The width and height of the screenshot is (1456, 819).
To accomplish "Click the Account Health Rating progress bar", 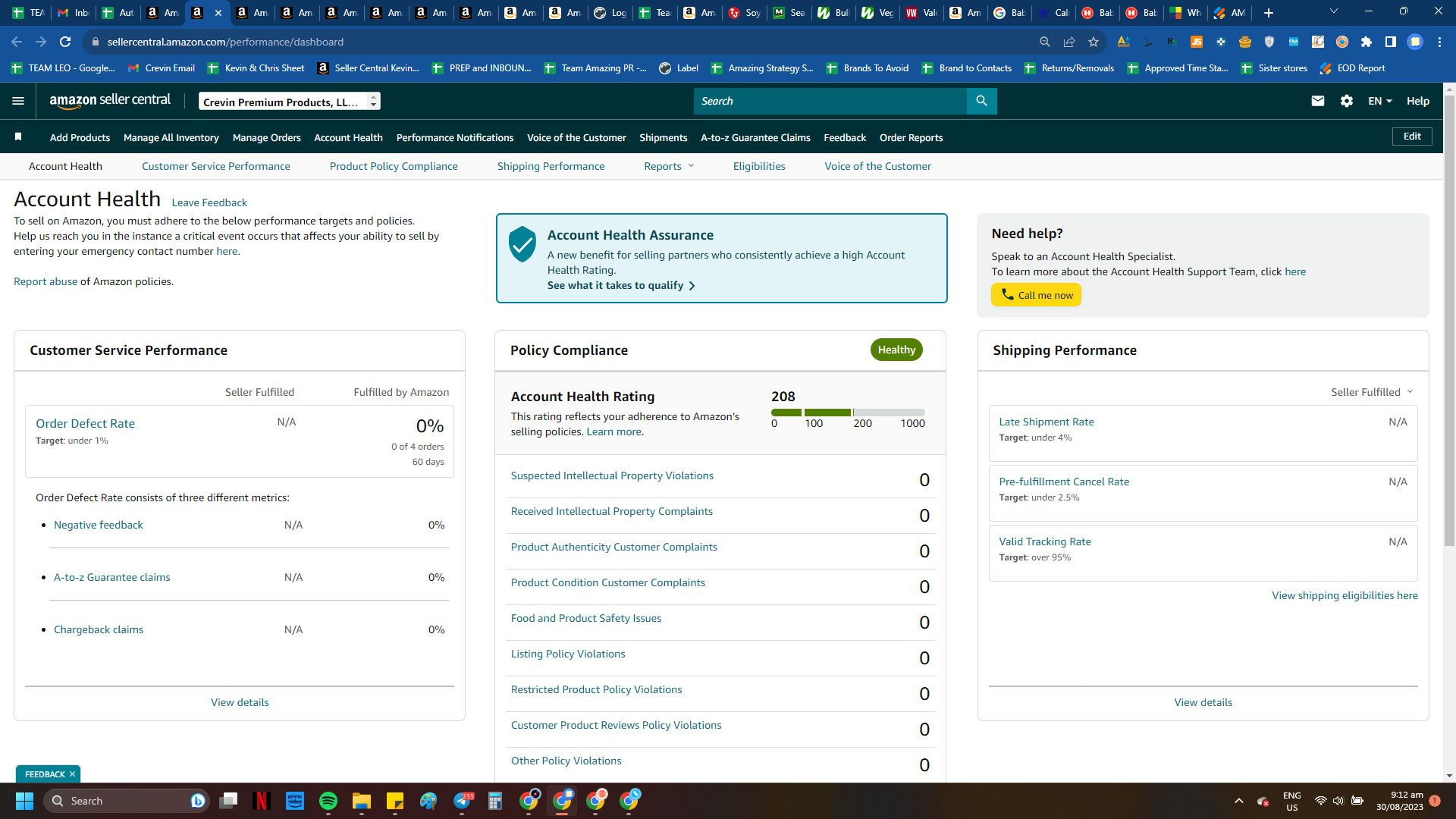I will pos(848,413).
